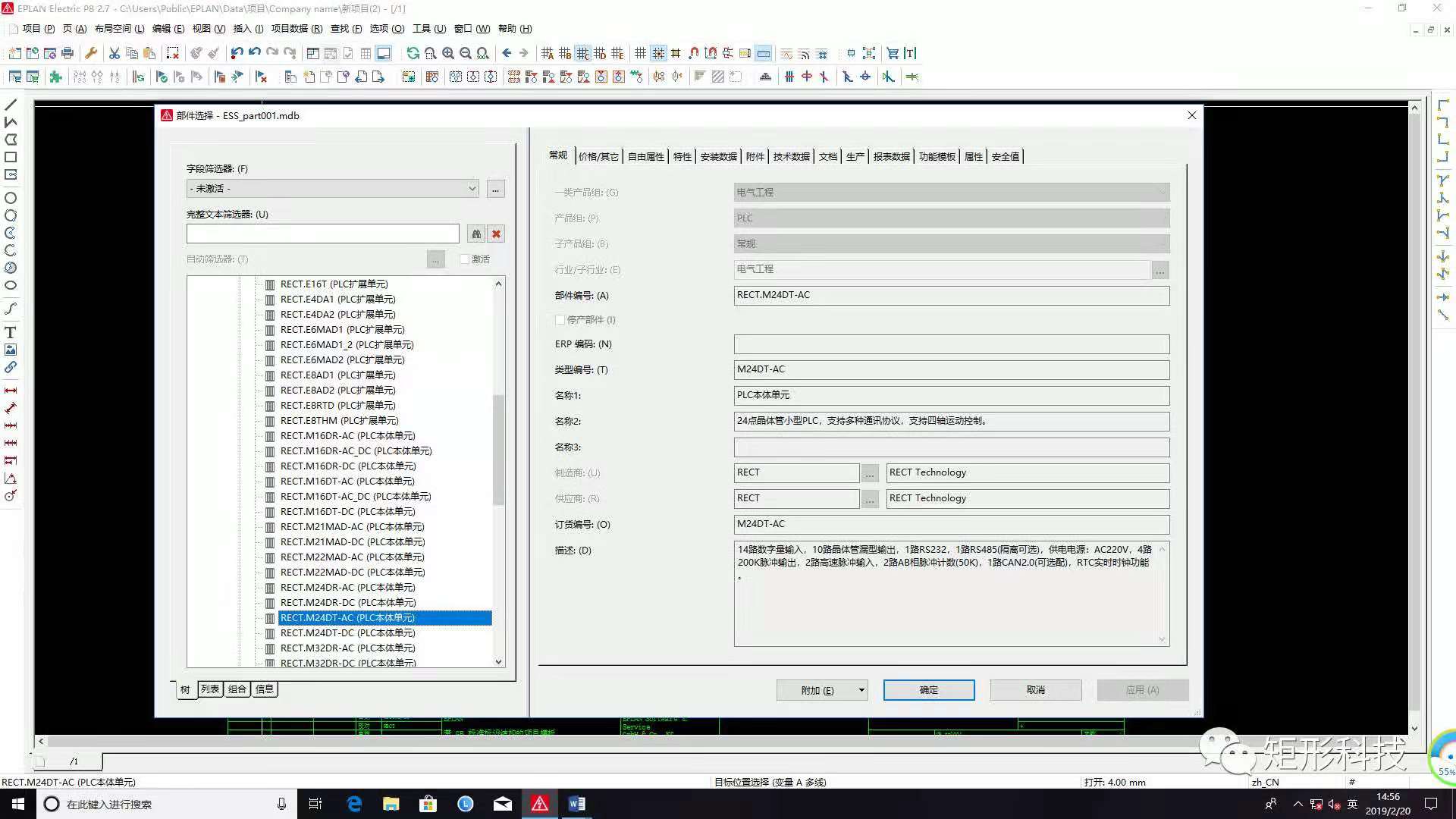The width and height of the screenshot is (1456, 819).
Task: Switch to the 组合 bottom tab
Action: coord(237,689)
